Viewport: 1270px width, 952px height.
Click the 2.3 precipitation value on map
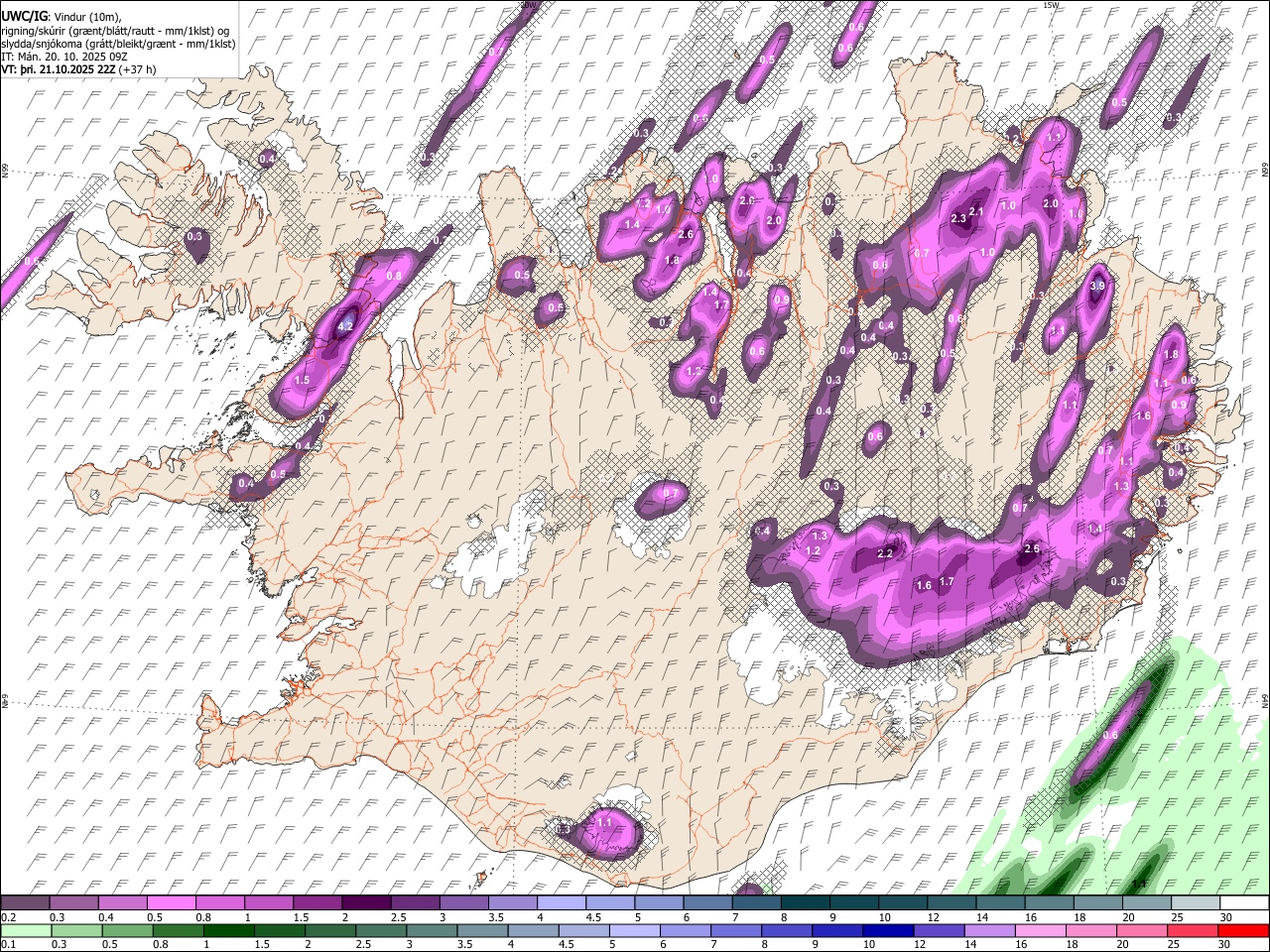958,218
